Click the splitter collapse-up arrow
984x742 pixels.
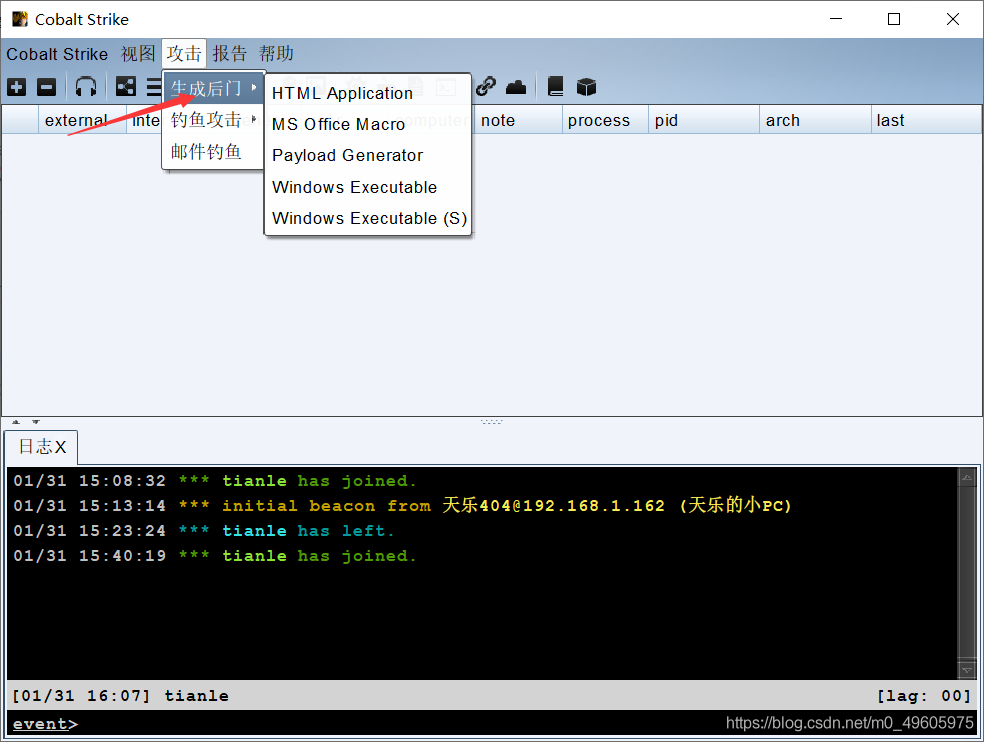pos(16,422)
